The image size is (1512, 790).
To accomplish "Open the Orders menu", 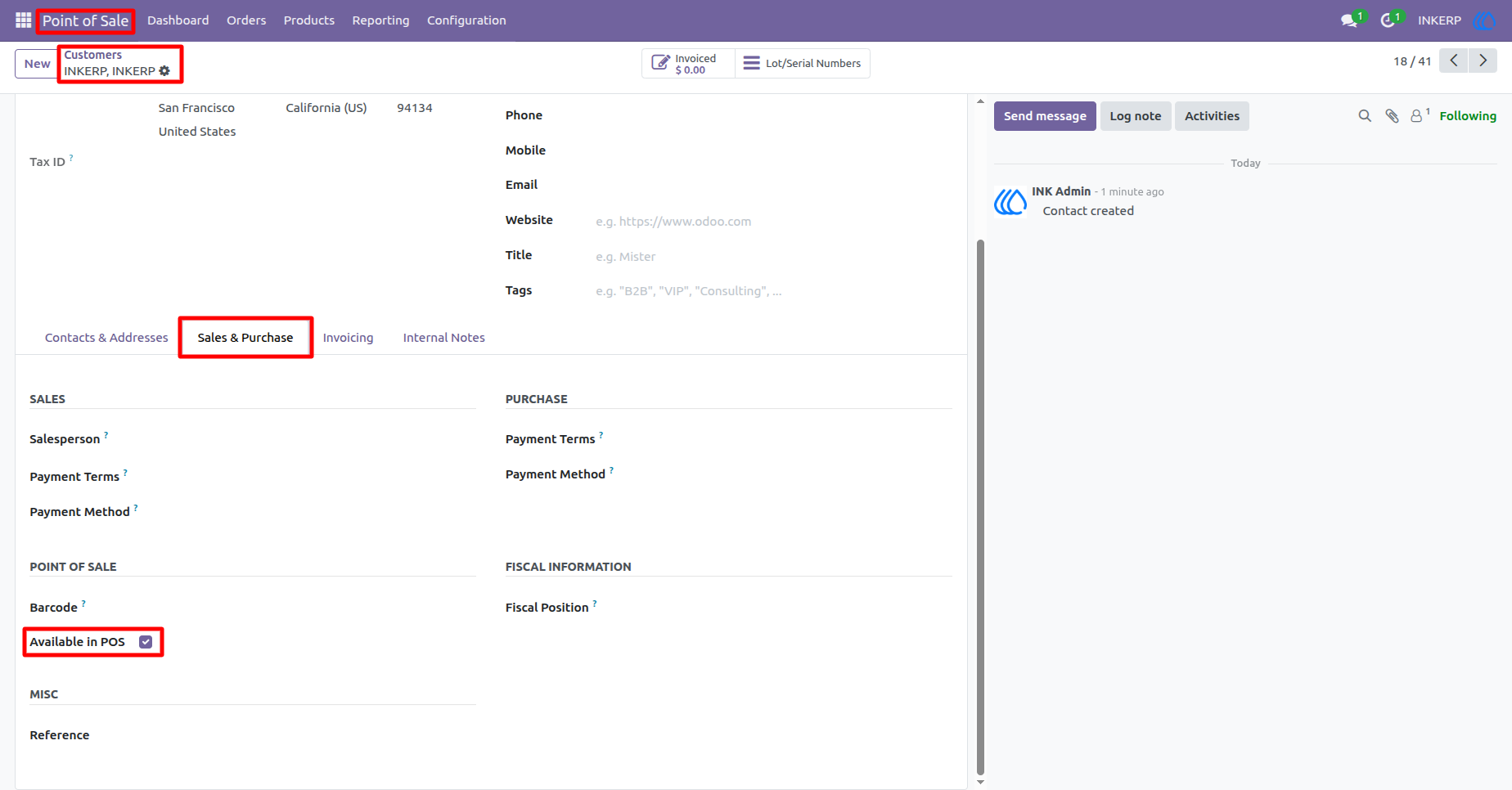I will [x=246, y=20].
